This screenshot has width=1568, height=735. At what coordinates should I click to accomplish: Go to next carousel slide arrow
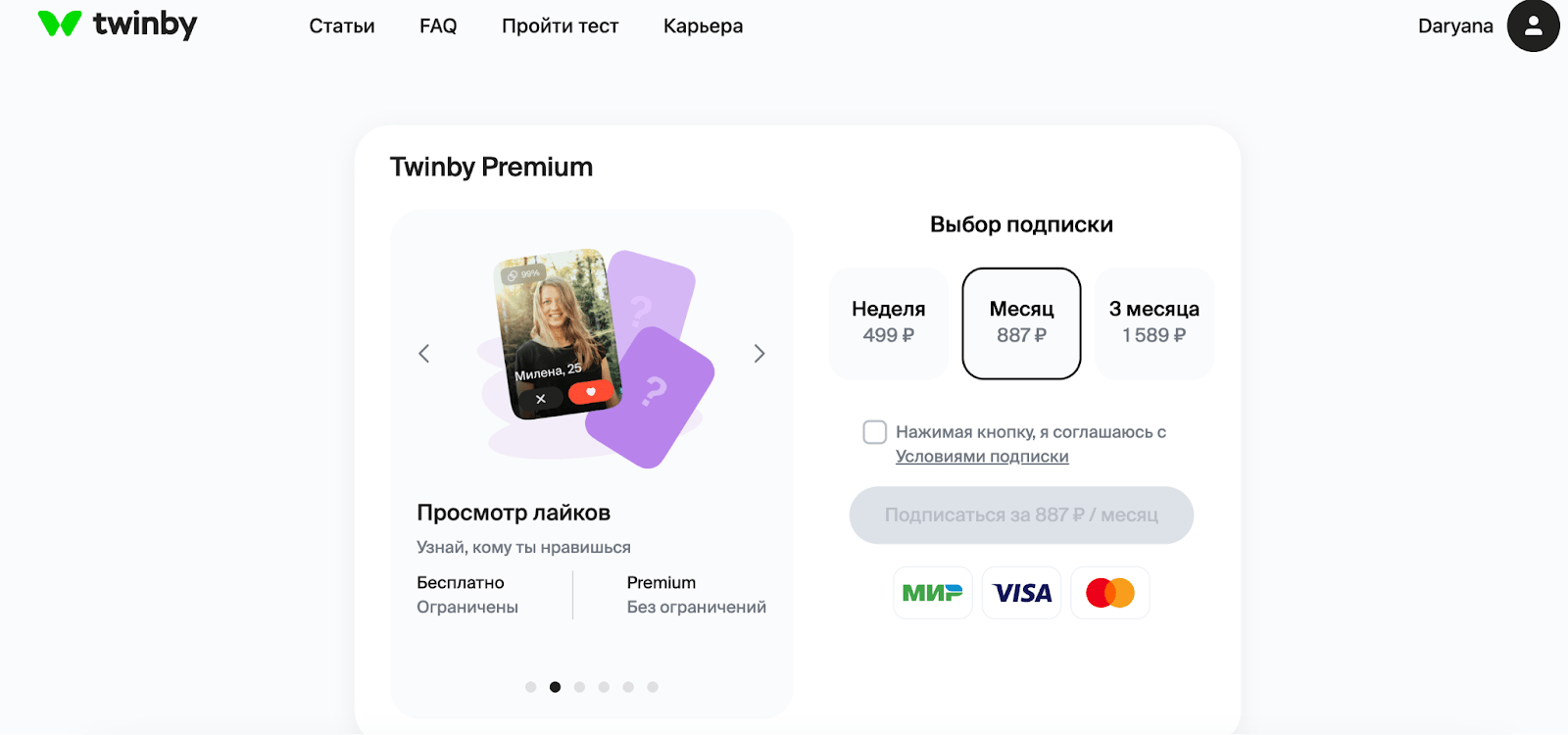[759, 354]
